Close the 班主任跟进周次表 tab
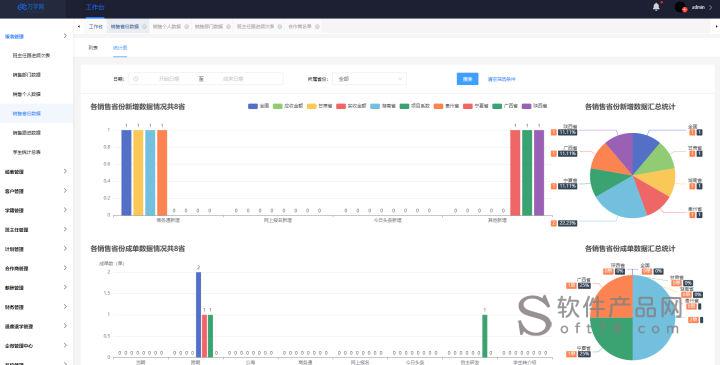Viewport: 720px width, 365px height. (x=280, y=27)
